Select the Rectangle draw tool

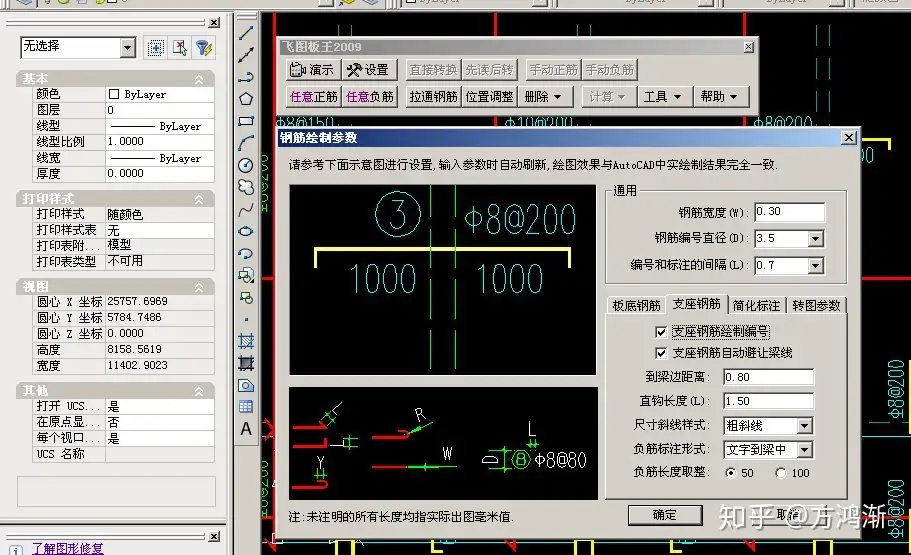click(246, 121)
